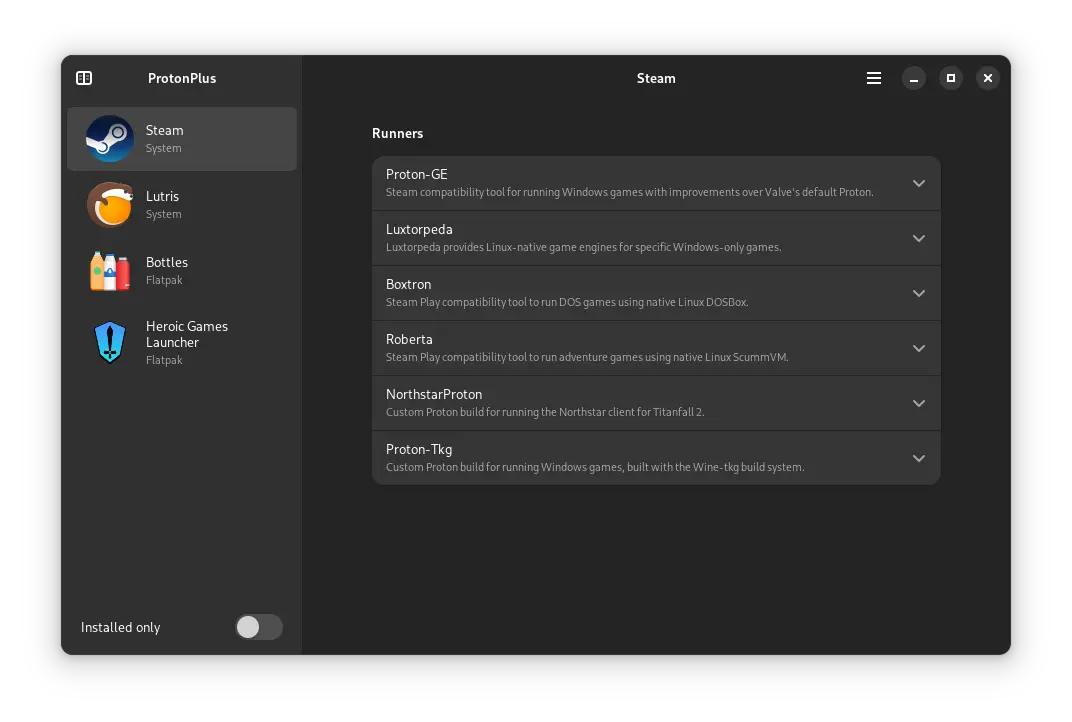Viewport: 1072px width, 722px height.
Task: Maximize the ProtonPlus window
Action: (950, 78)
